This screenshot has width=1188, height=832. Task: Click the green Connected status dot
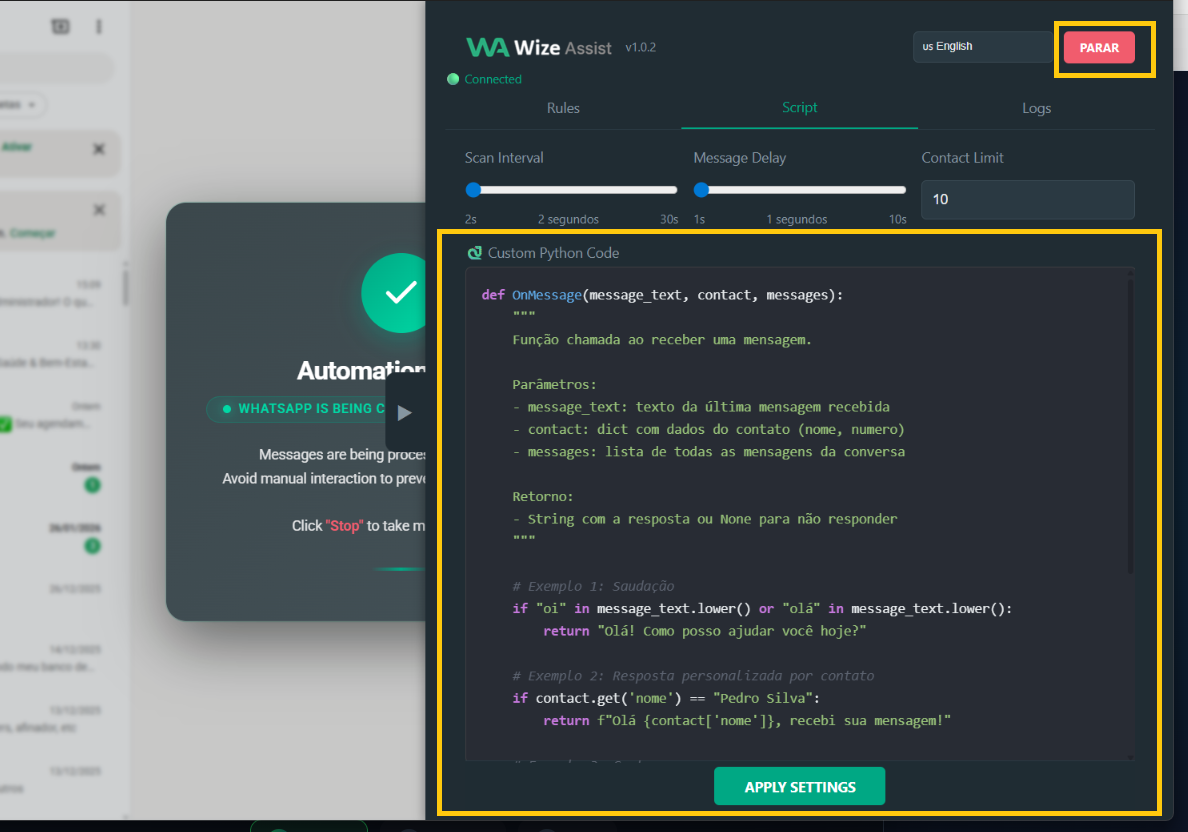pos(453,79)
